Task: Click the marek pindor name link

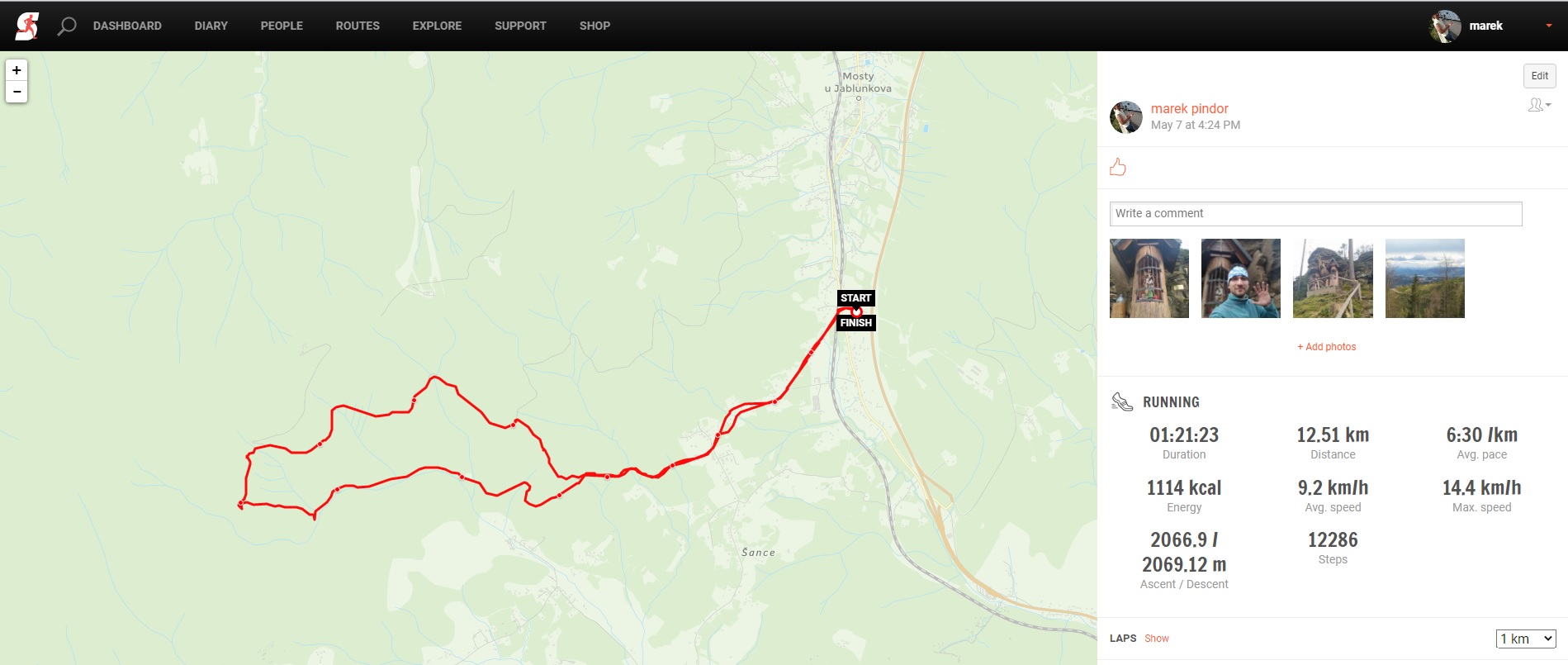Action: [1189, 108]
